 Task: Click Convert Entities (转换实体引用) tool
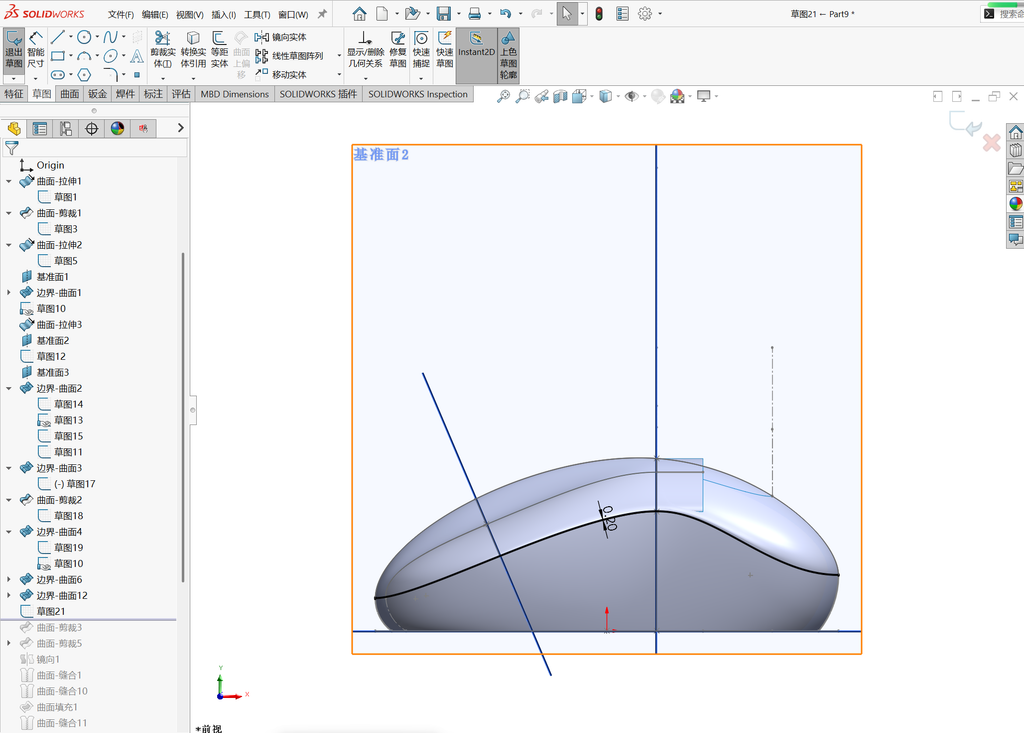193,50
